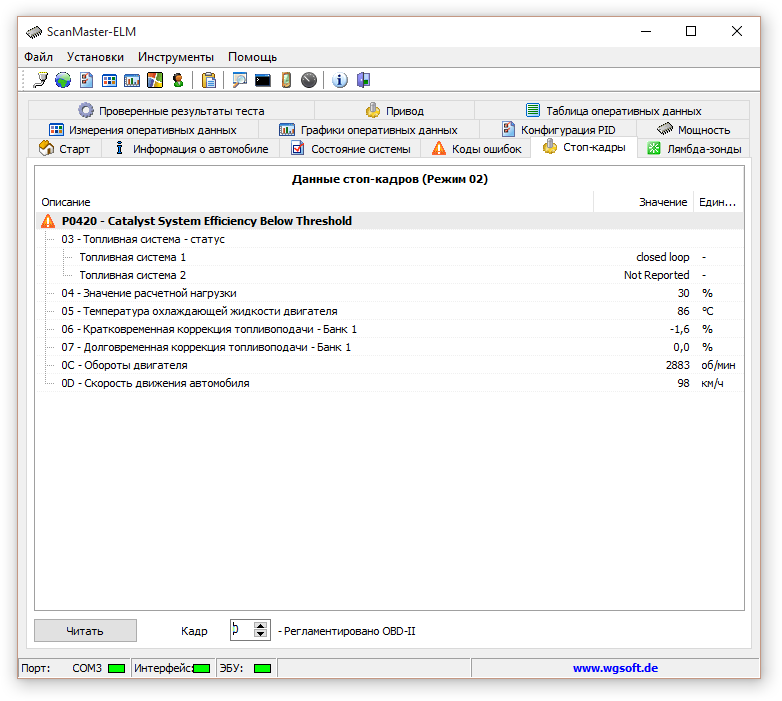The image size is (782, 701).
Task: Click the globe toolbar icon
Action: [63, 80]
